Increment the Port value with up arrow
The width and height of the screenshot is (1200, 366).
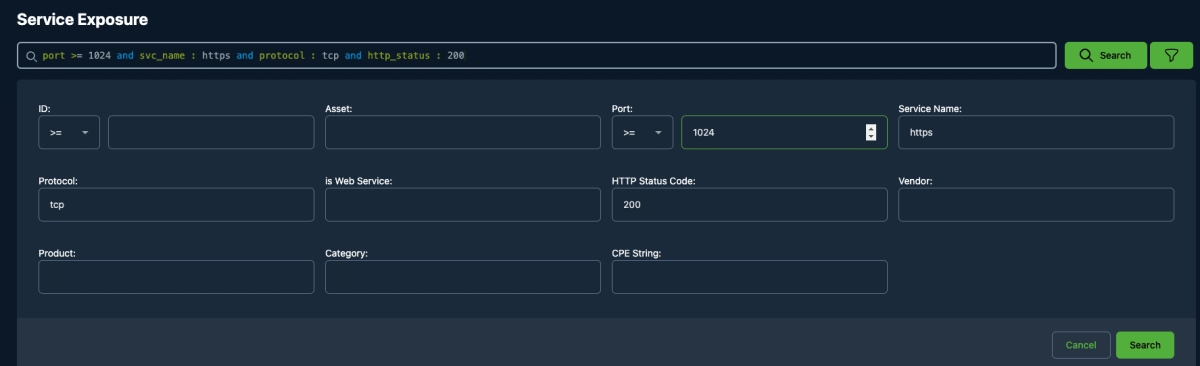[x=871, y=128]
